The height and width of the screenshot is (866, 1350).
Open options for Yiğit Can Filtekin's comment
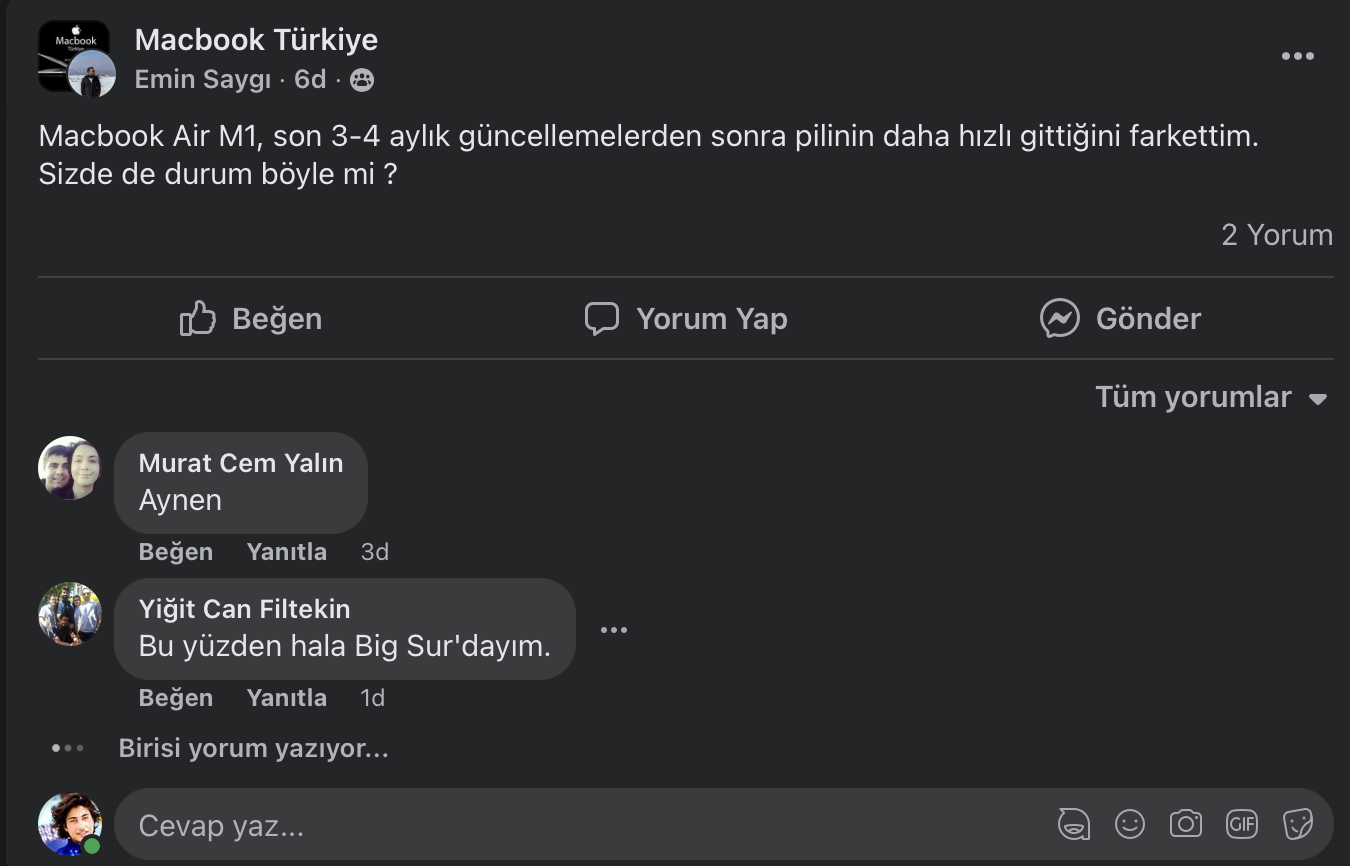[613, 630]
